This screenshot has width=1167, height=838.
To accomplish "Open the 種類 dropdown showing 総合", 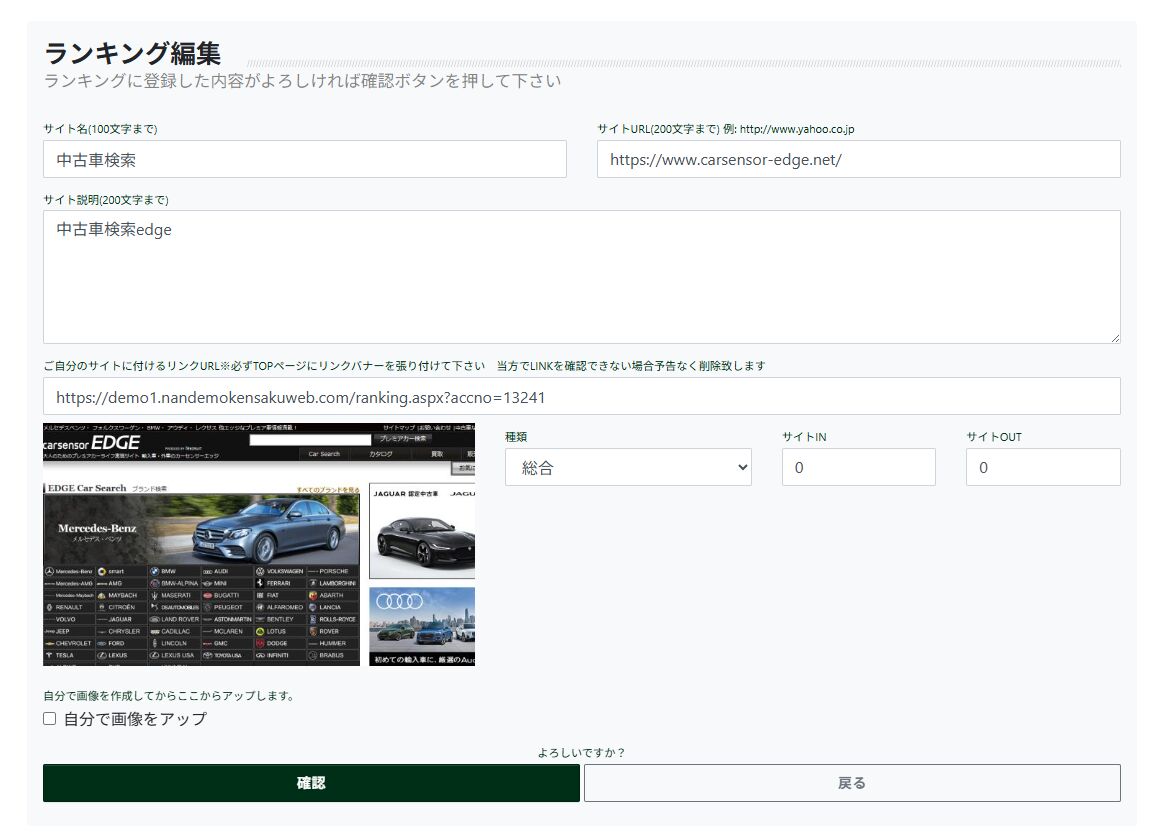I will tap(627, 467).
